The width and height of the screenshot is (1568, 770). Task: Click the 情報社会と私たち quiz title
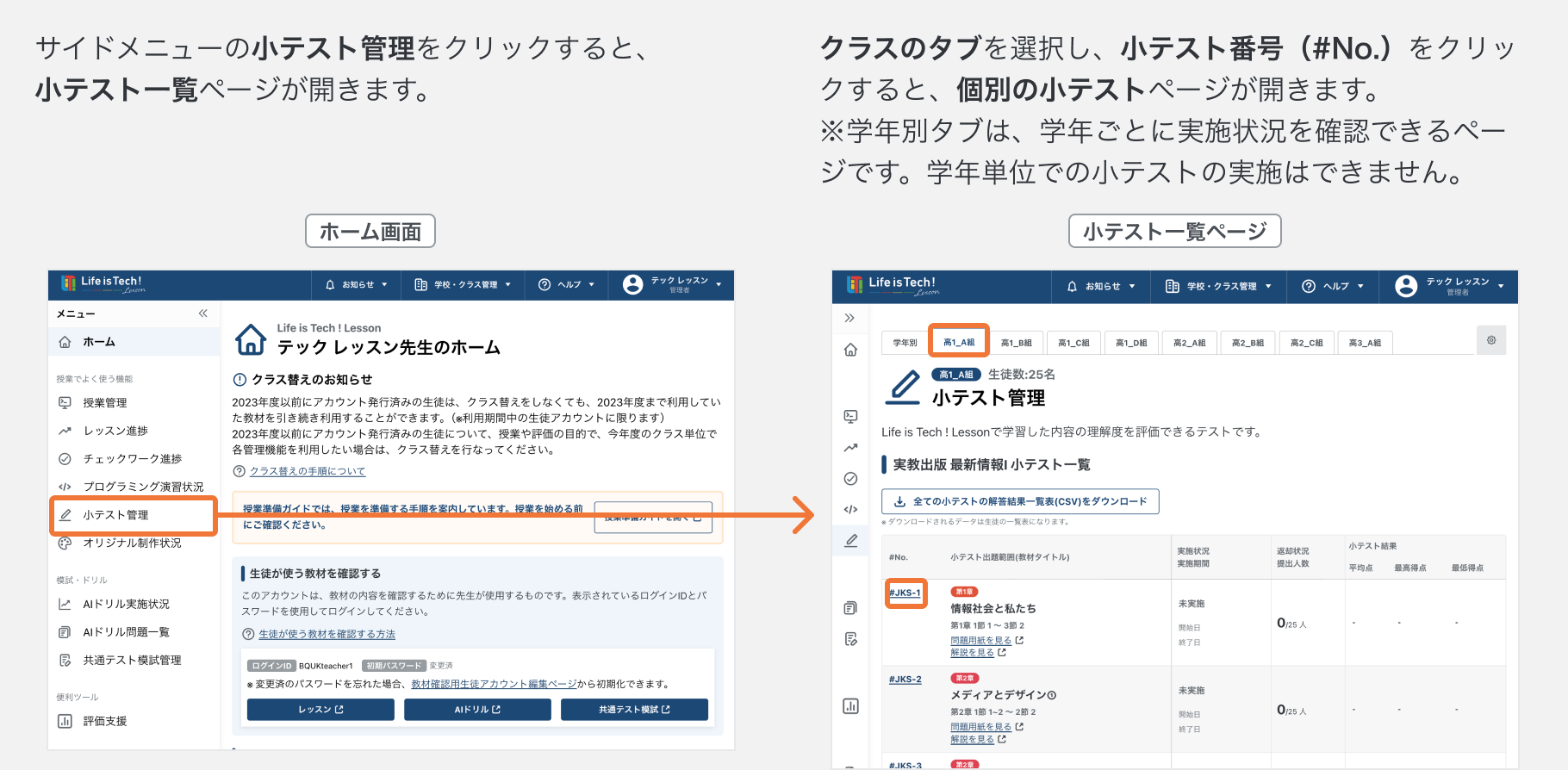(x=993, y=608)
